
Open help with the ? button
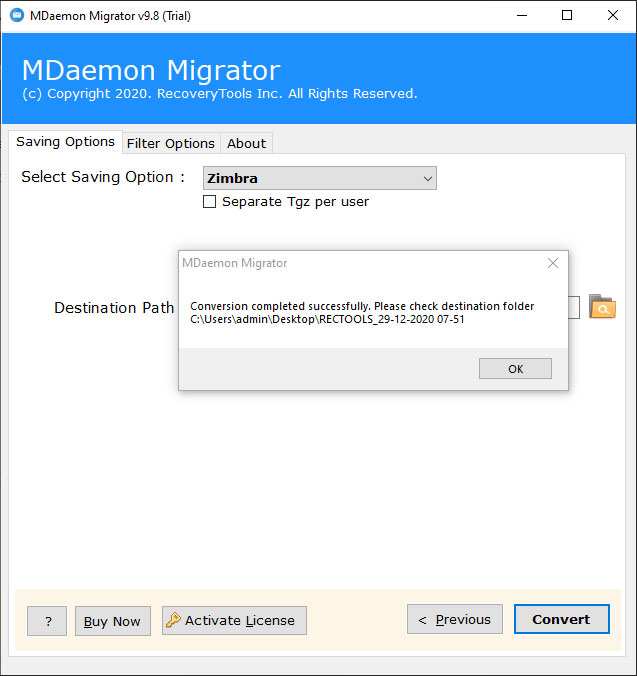point(47,621)
